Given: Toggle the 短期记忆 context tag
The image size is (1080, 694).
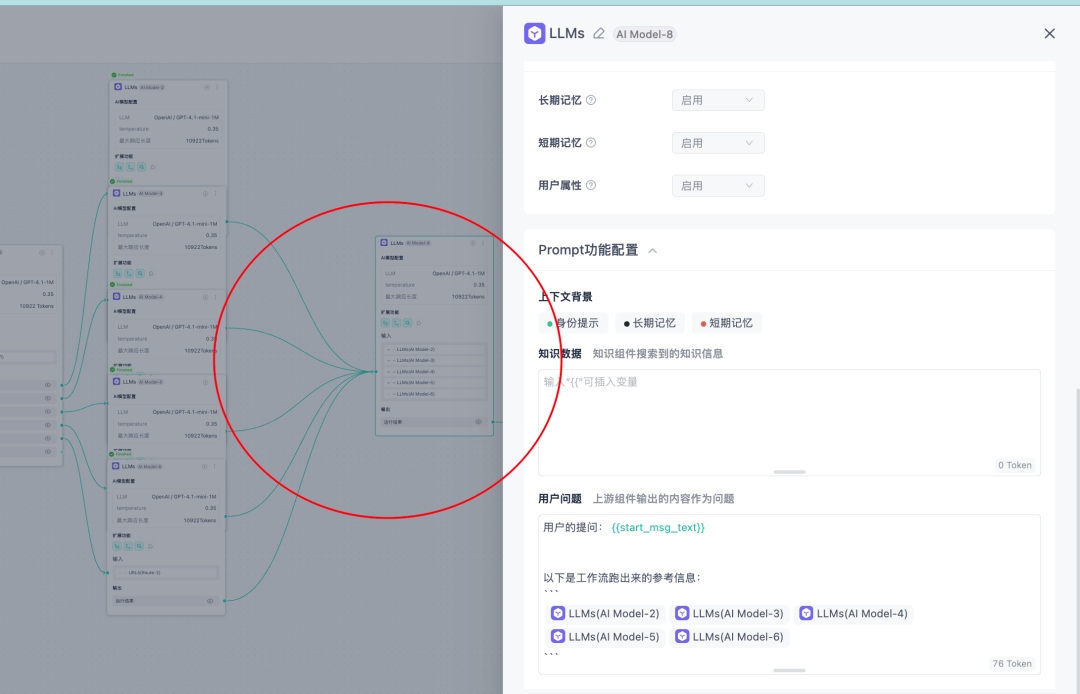Looking at the screenshot, I should point(727,323).
